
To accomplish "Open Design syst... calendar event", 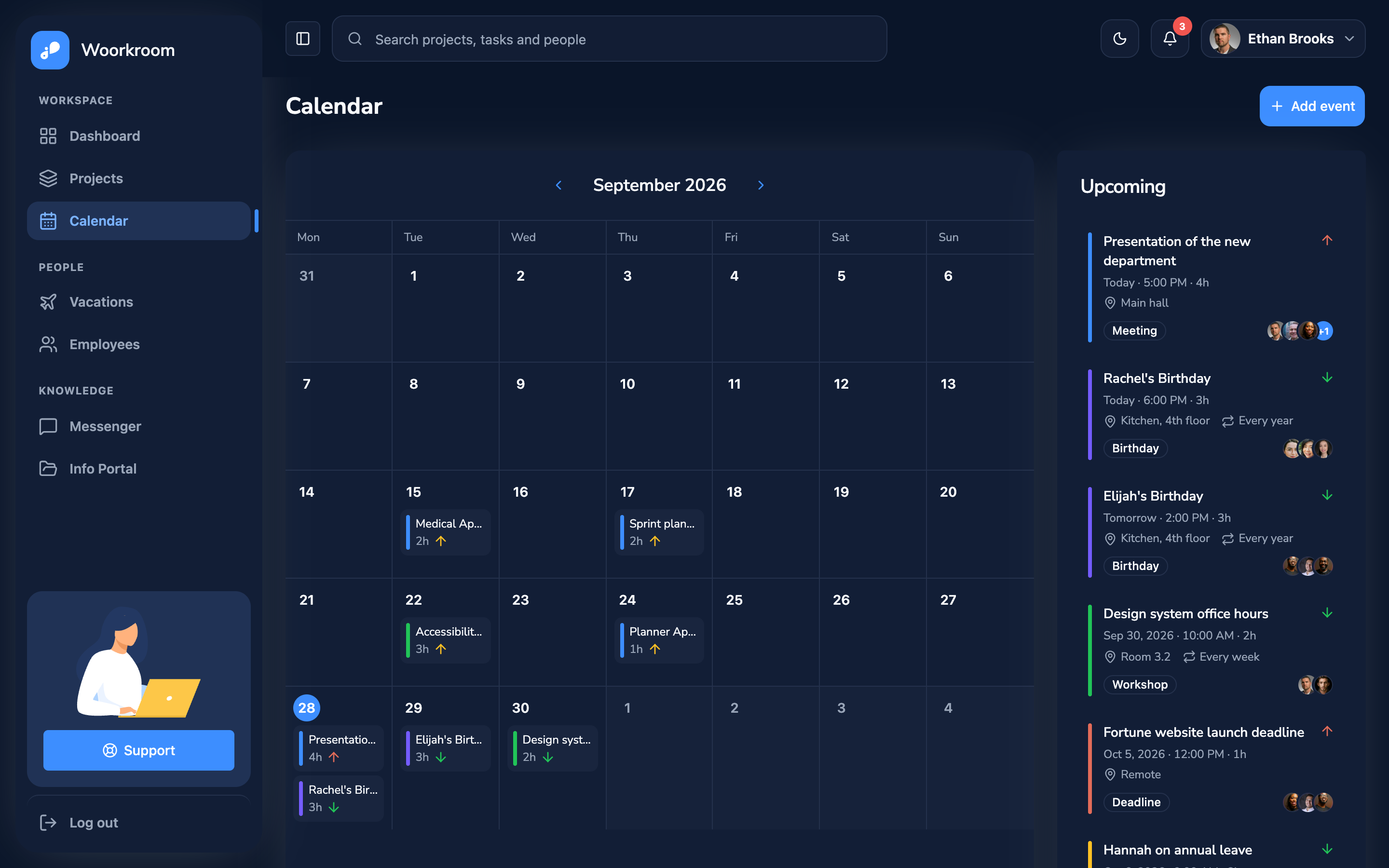I will pos(553,748).
